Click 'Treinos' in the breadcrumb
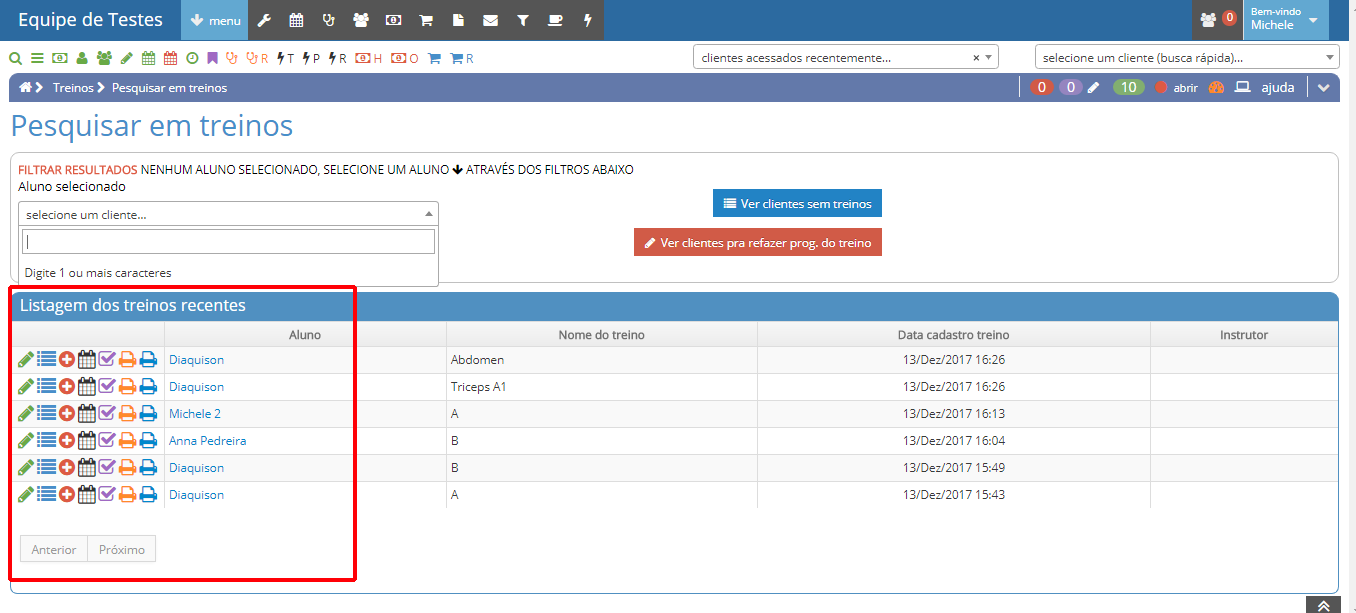Image resolution: width=1356 pixels, height=613 pixels. 73,88
